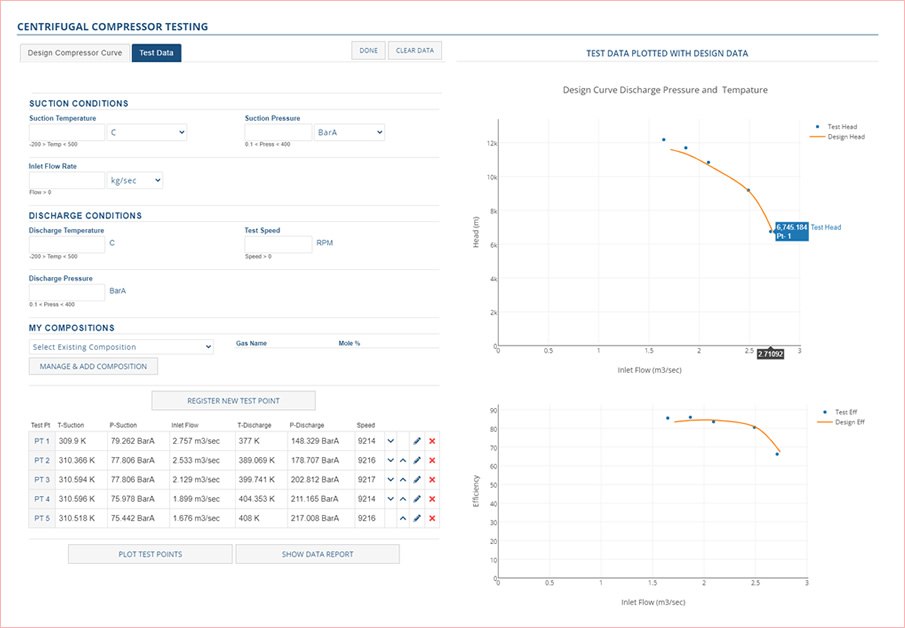
Task: Move PT 3 row down with chevron
Action: coord(391,480)
